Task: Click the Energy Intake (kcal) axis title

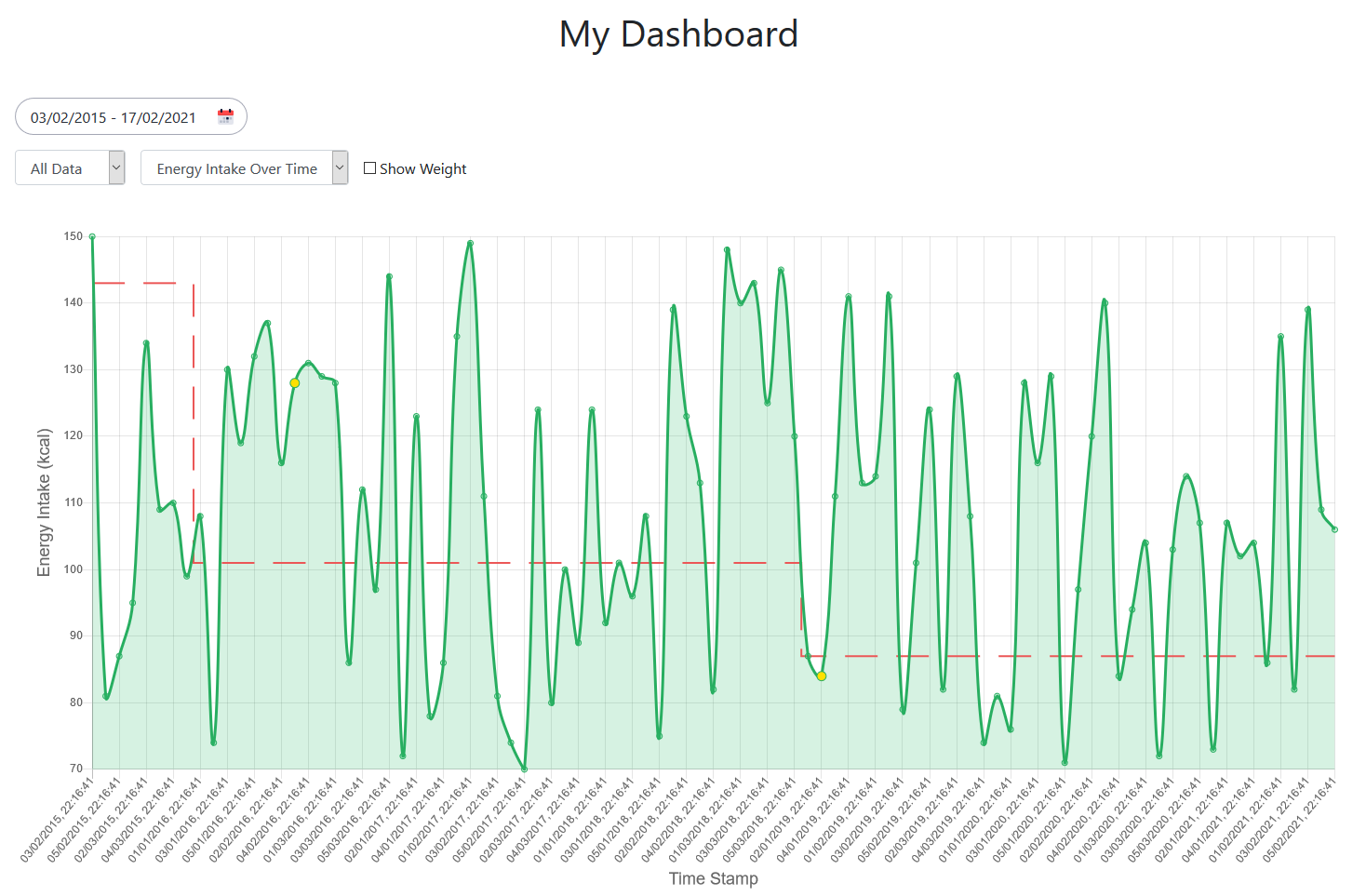Action: click(44, 502)
